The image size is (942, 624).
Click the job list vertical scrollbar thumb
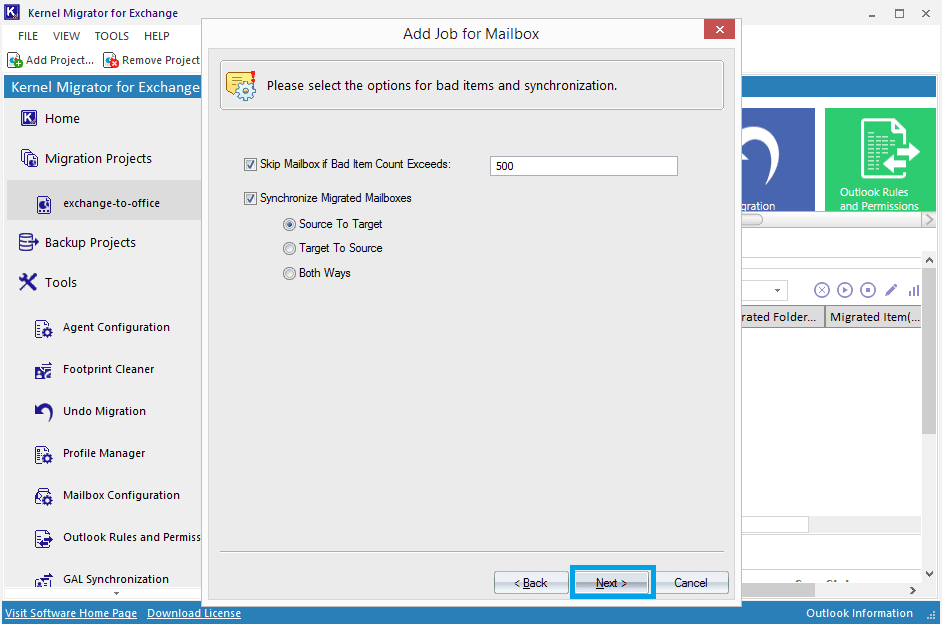point(929,351)
